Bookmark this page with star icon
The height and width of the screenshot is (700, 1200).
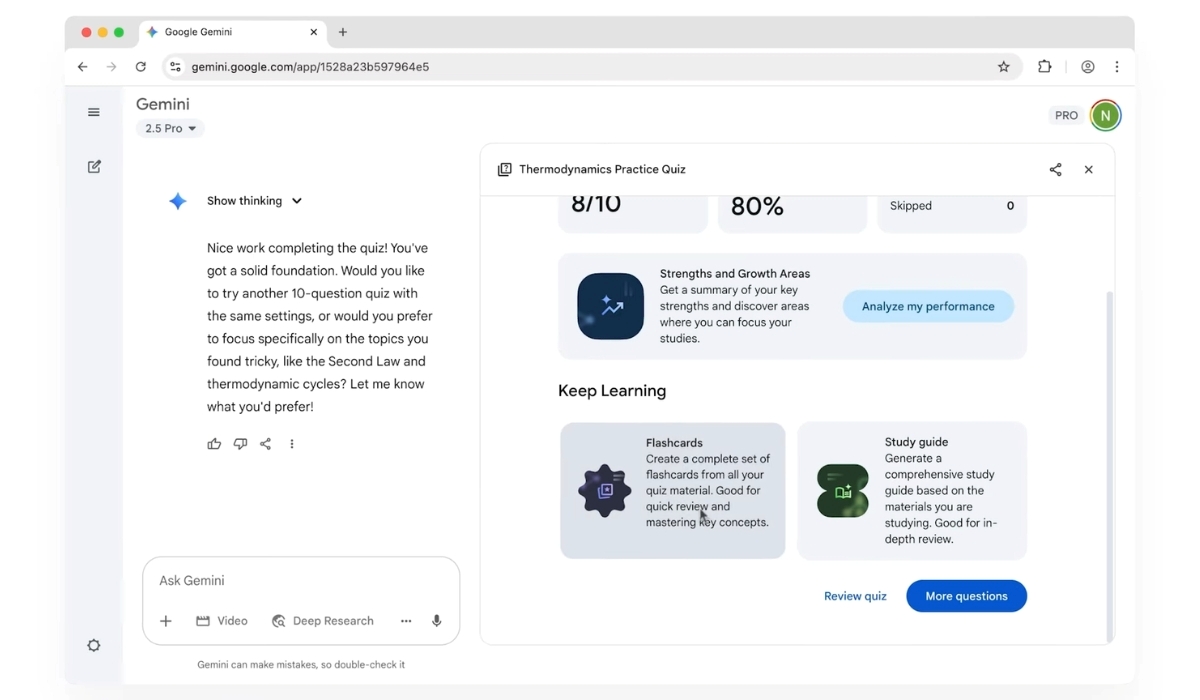coord(1004,67)
